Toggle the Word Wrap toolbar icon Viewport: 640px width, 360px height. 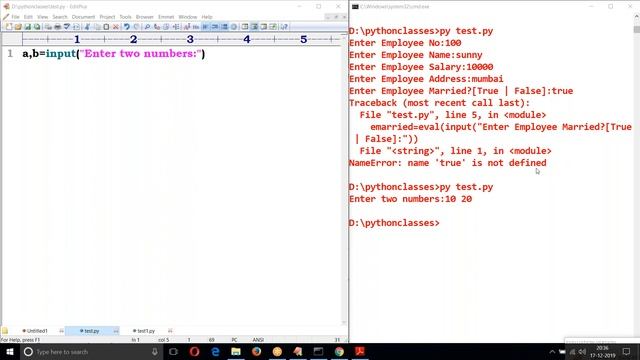tap(205, 27)
